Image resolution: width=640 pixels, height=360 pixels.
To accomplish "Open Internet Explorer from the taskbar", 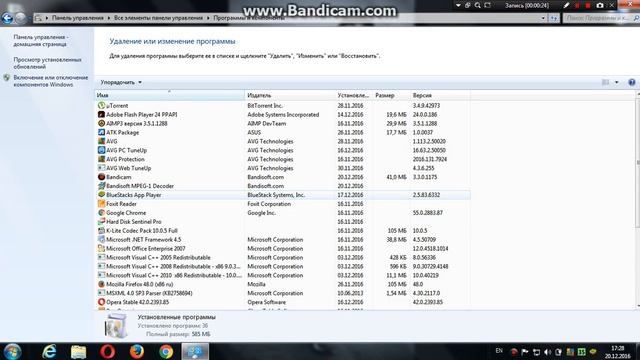I will [49, 351].
